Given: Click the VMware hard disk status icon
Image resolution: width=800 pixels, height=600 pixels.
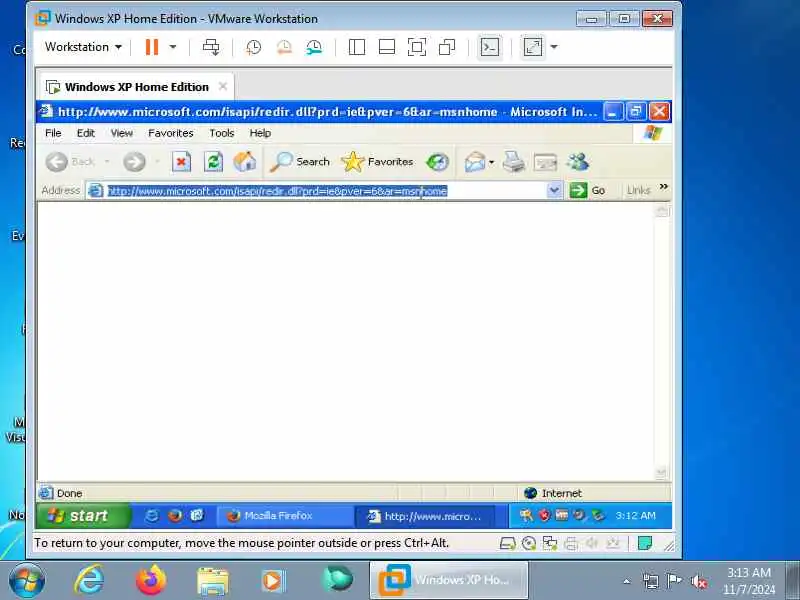Looking at the screenshot, I should (x=507, y=544).
